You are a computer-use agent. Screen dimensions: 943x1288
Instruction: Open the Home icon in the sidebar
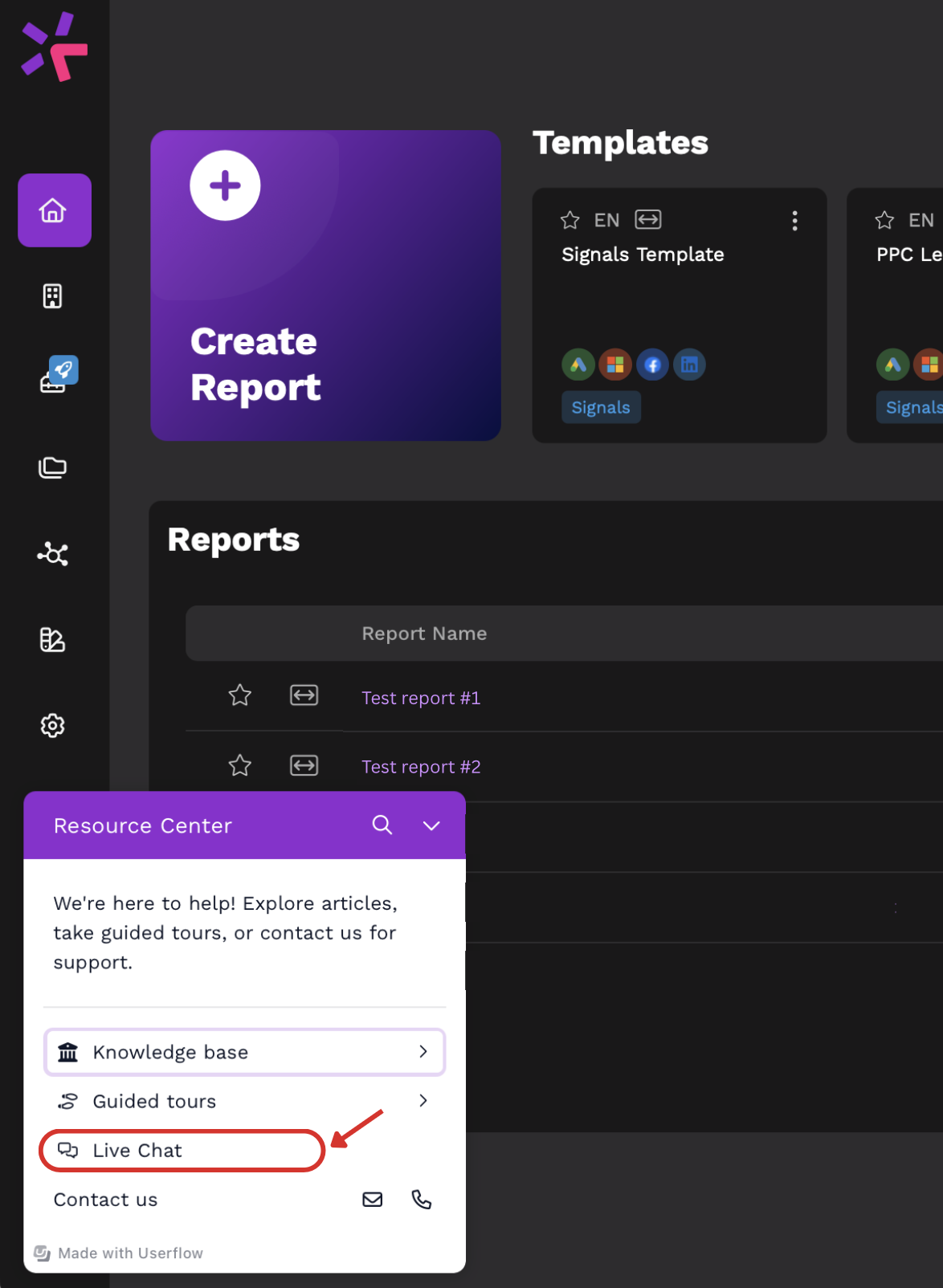[x=54, y=210]
